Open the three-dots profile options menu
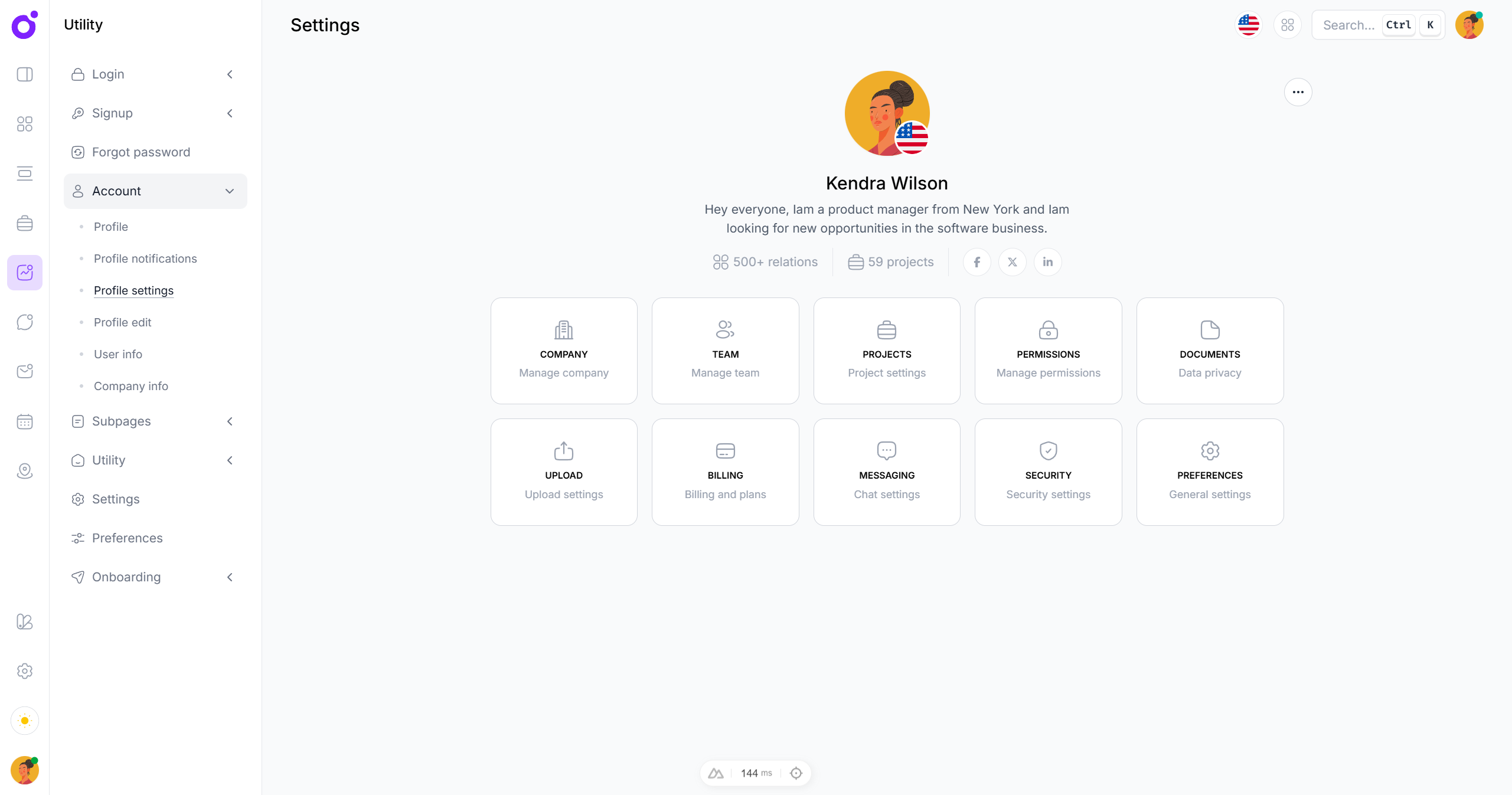 [1298, 92]
